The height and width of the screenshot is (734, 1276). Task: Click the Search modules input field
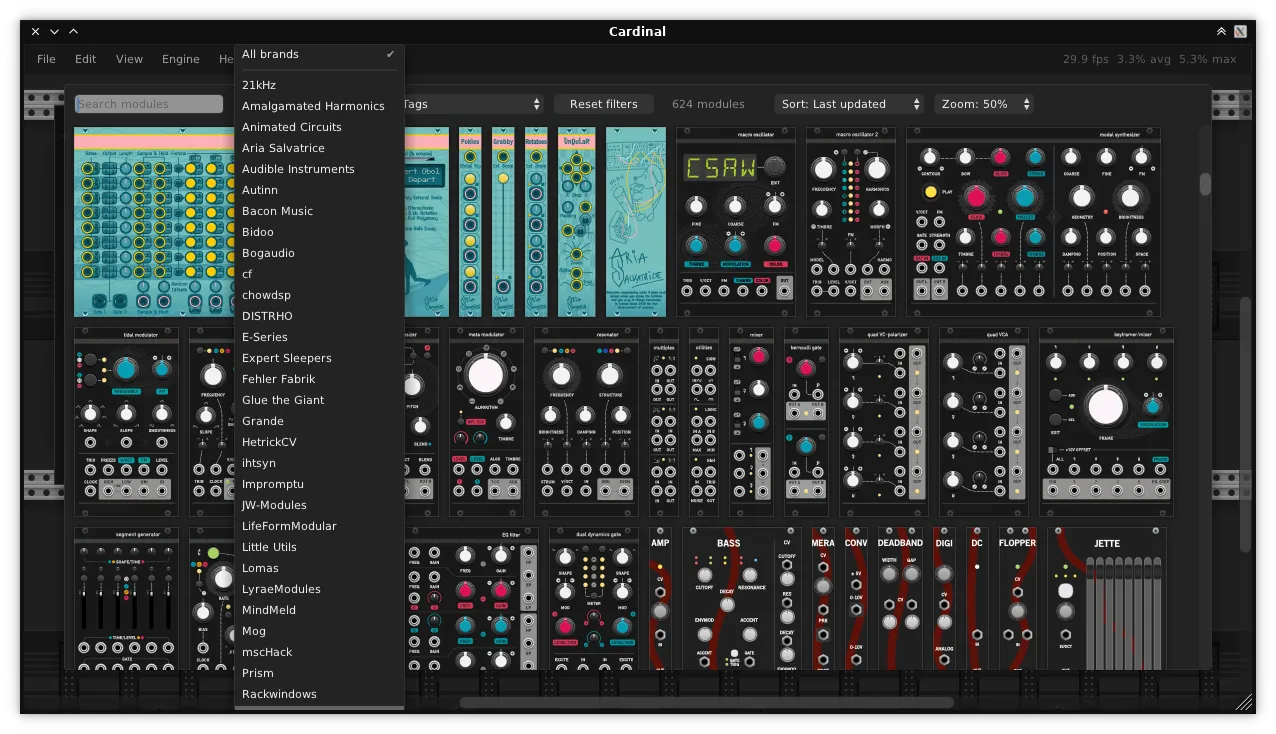pos(148,103)
